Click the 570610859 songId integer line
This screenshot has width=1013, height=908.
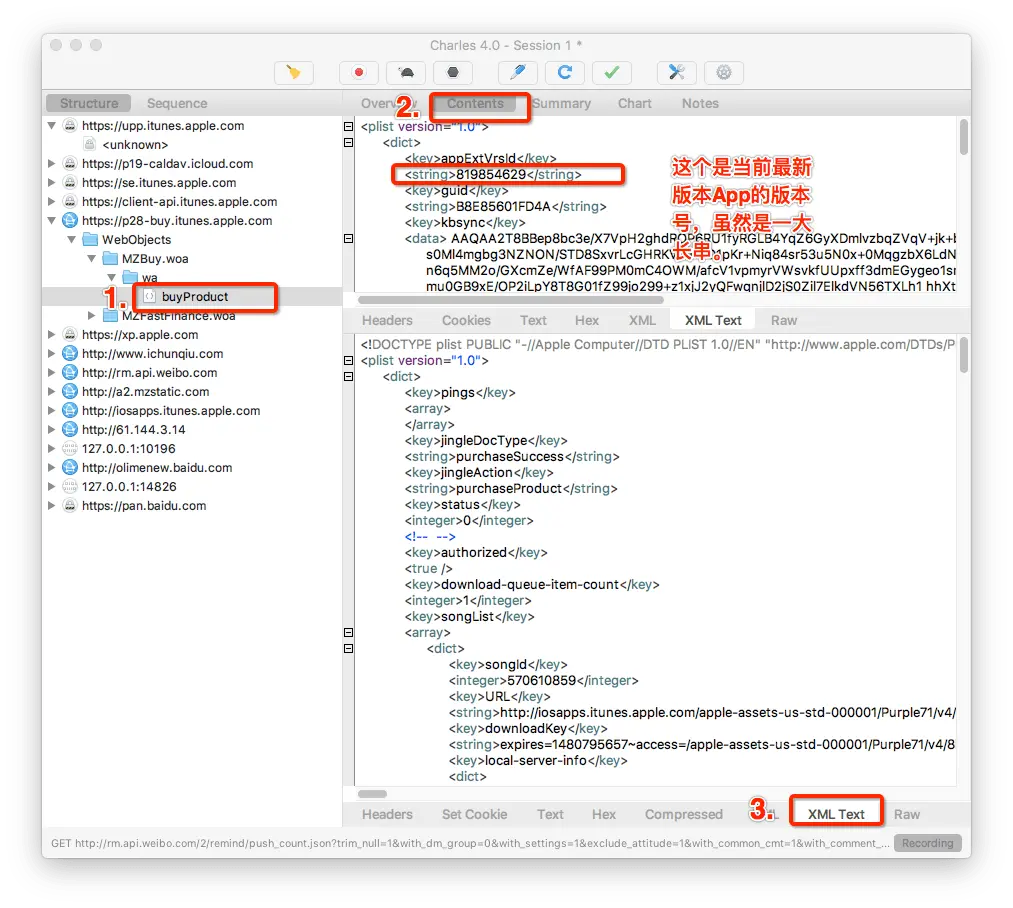(x=543, y=681)
